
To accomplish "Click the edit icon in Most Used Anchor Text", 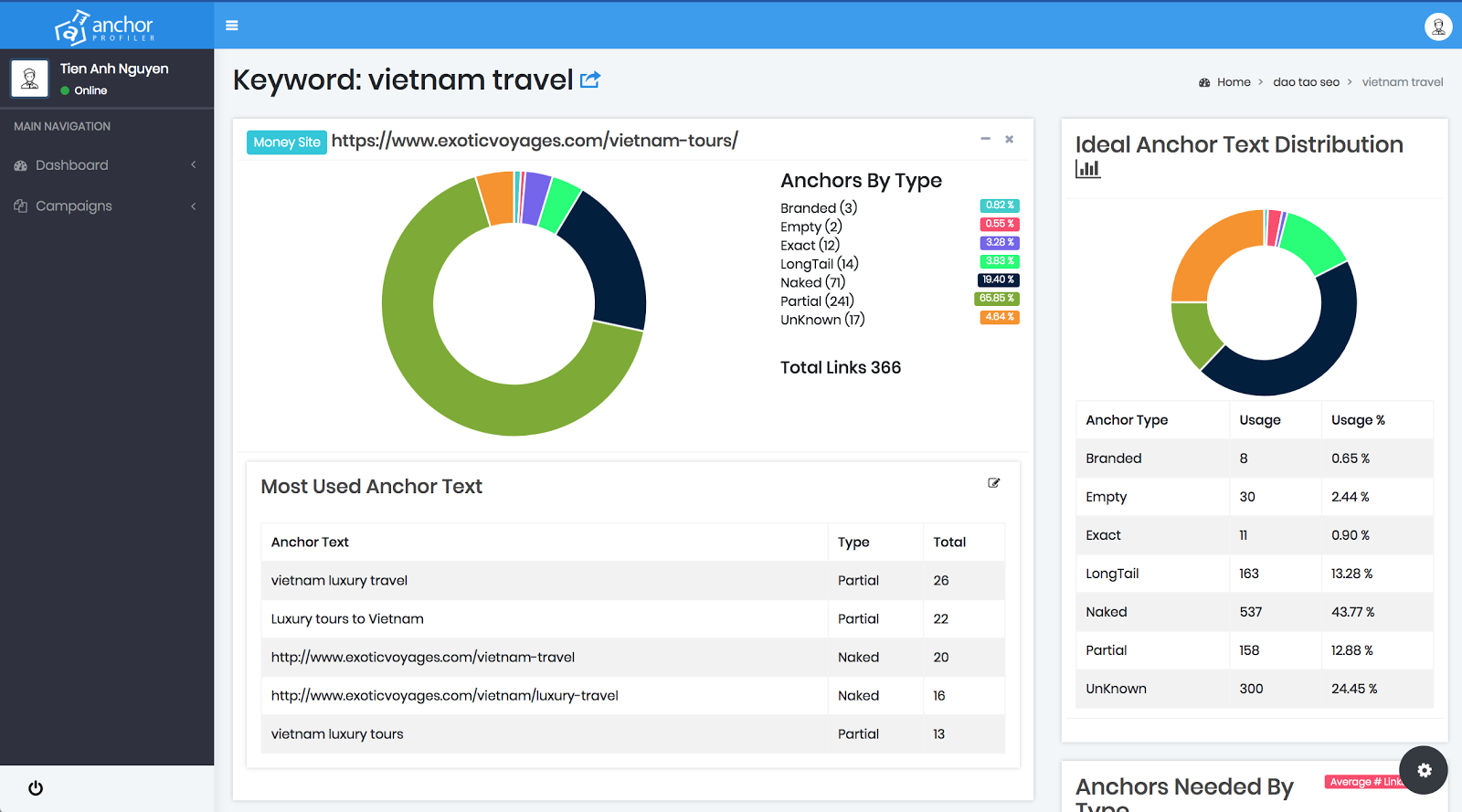I will click(x=994, y=483).
